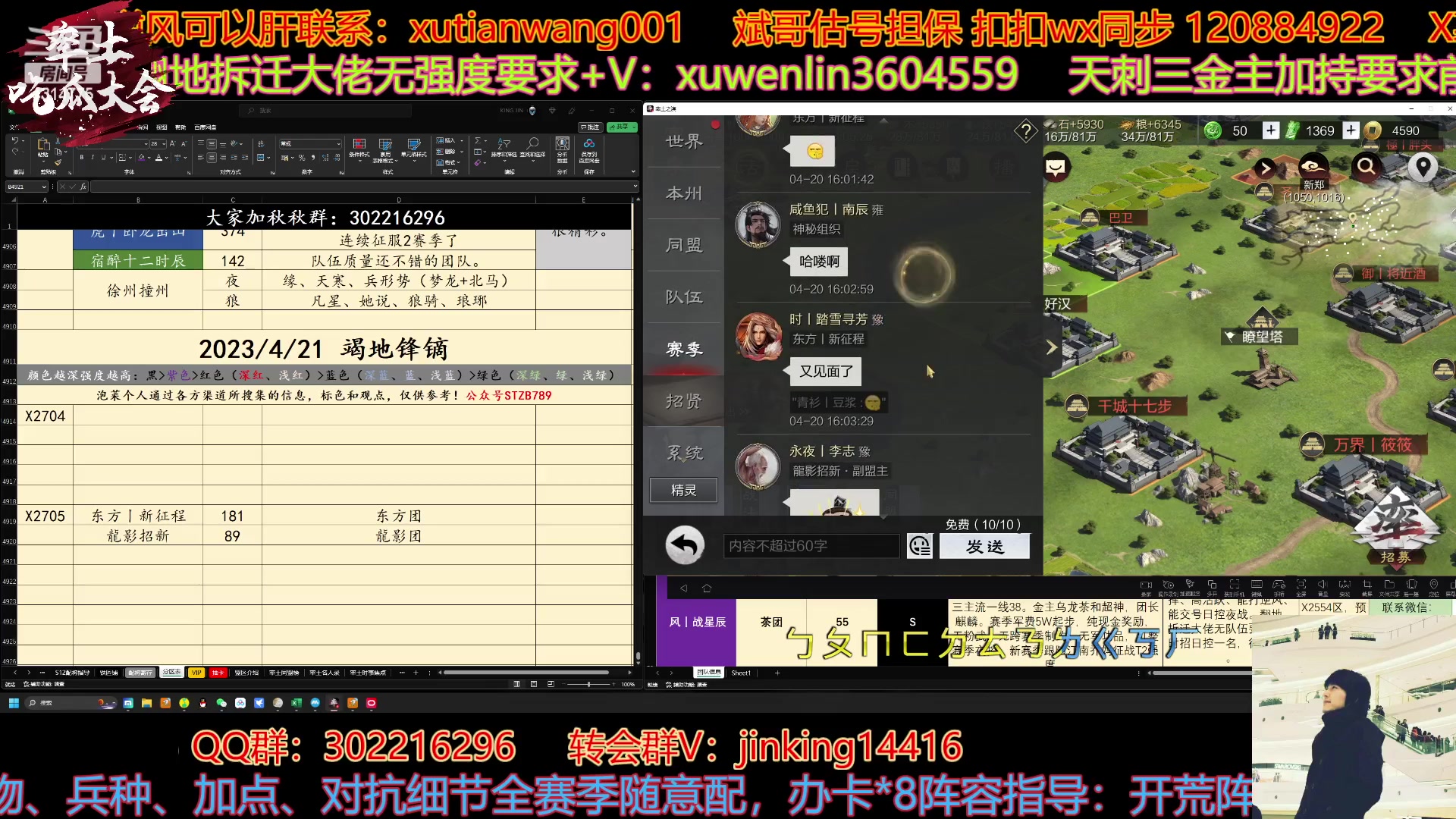1456x819 pixels.
Task: Open the mail envelope icon in game
Action: [x=1056, y=167]
